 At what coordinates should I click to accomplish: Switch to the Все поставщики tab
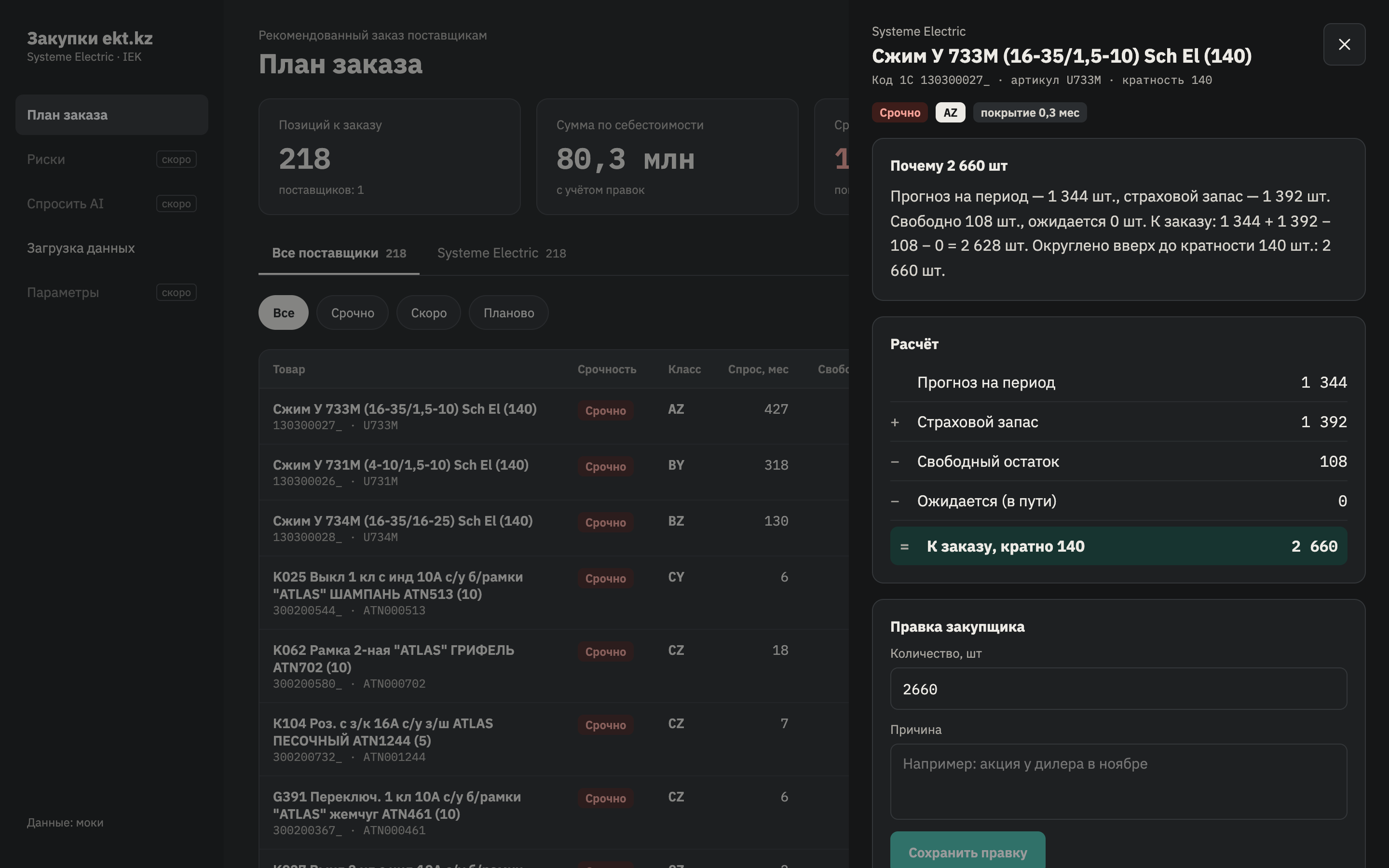[339, 253]
